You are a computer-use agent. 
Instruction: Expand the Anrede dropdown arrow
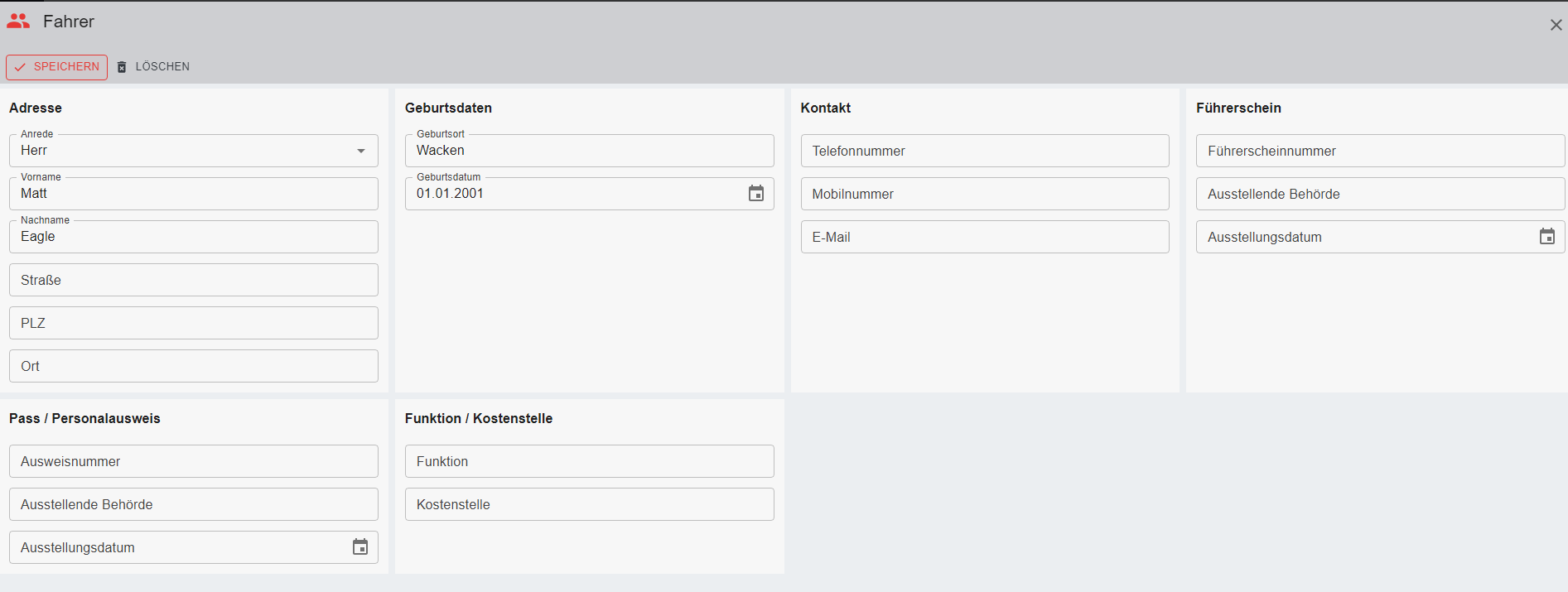(360, 151)
